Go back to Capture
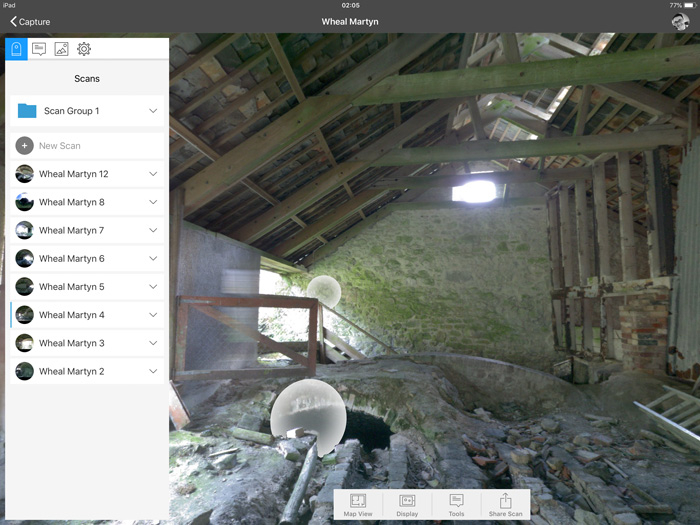 30,21
